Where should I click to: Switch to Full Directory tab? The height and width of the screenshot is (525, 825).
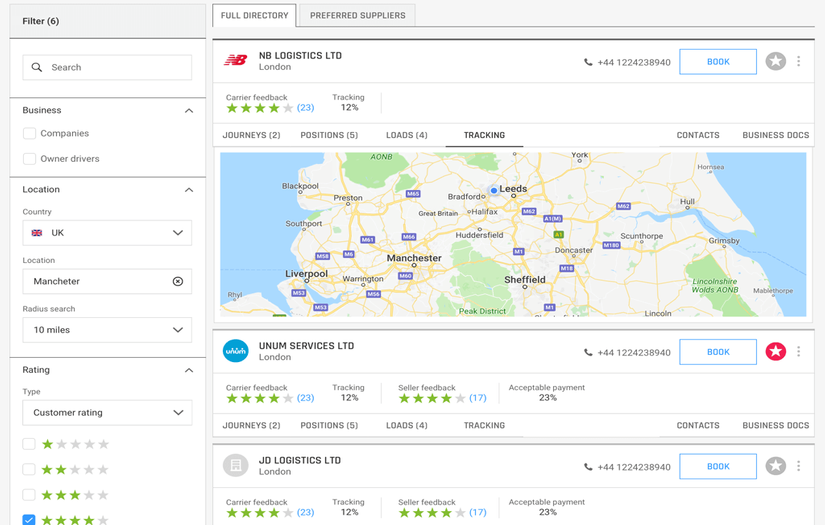255,15
